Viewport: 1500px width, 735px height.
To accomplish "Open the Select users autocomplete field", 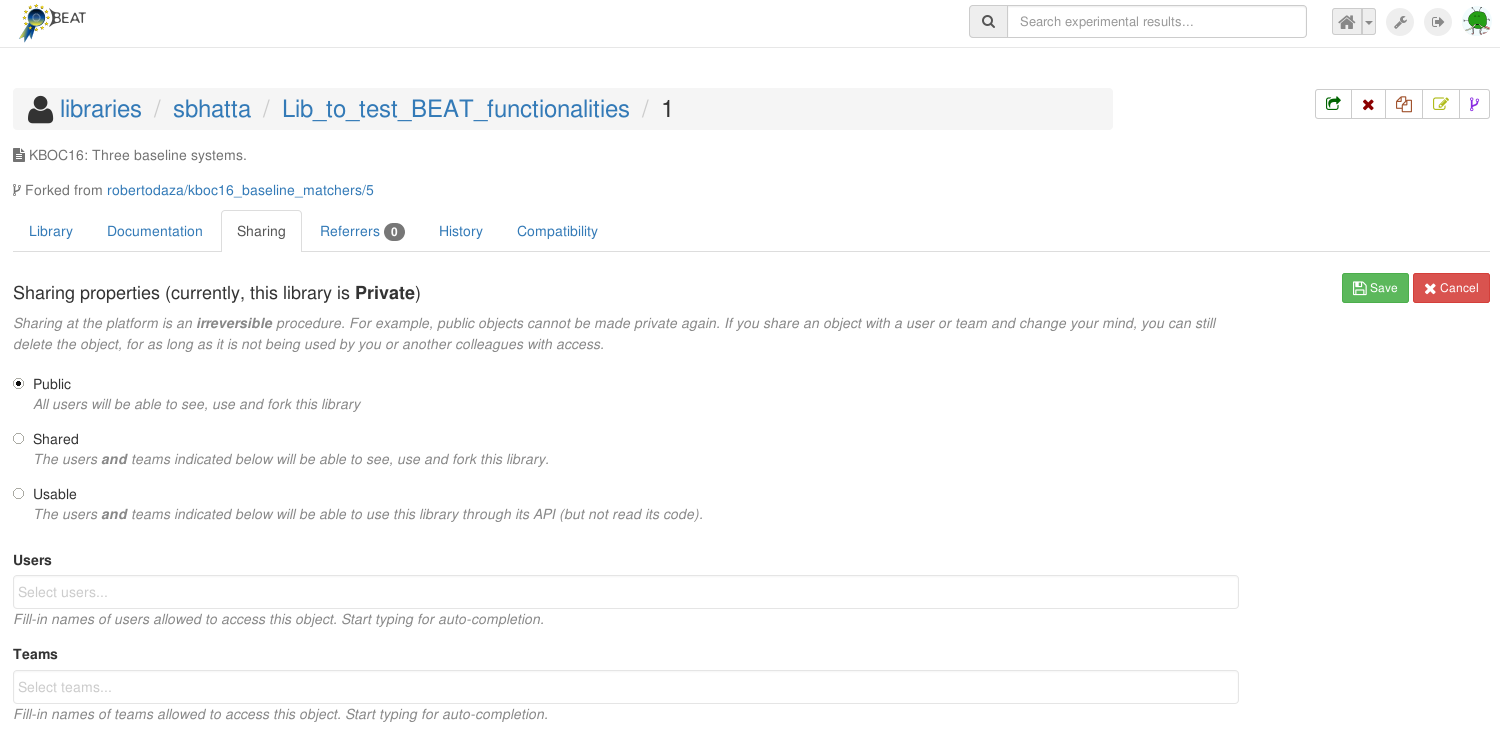I will (x=625, y=592).
